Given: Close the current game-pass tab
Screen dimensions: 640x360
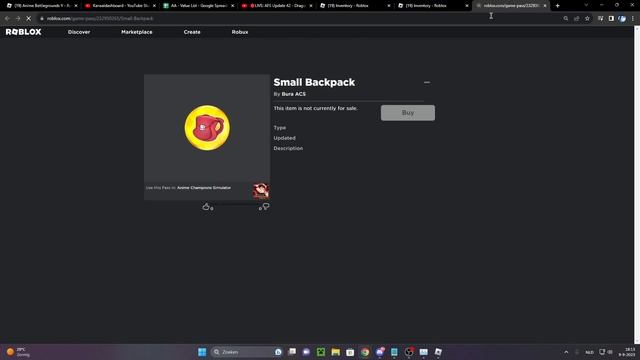Looking at the screenshot, I should click(545, 6).
